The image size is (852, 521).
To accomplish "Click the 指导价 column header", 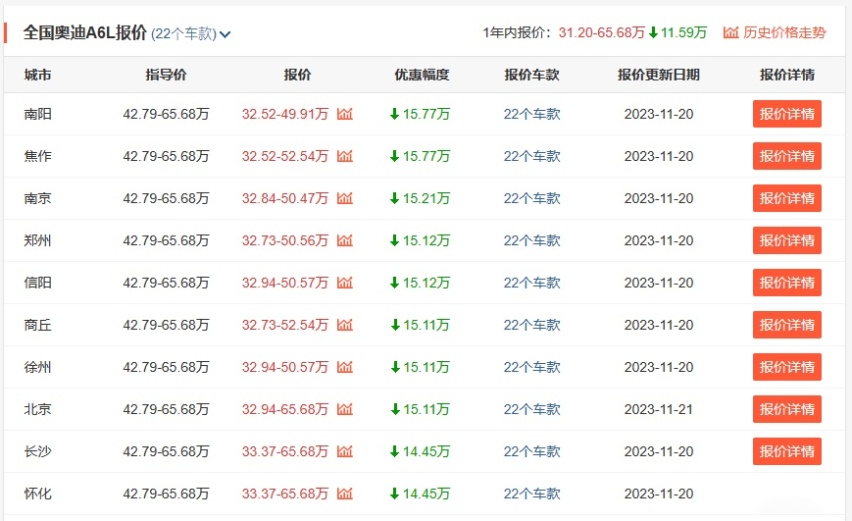I will (166, 75).
